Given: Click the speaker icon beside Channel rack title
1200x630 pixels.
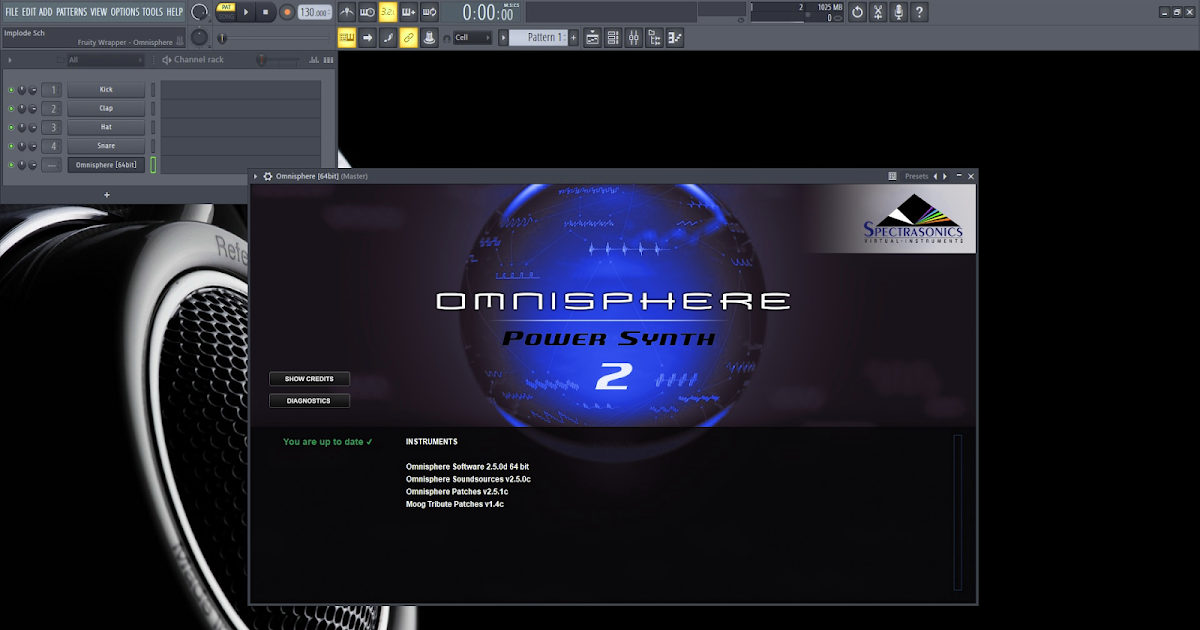Looking at the screenshot, I should (x=166, y=60).
